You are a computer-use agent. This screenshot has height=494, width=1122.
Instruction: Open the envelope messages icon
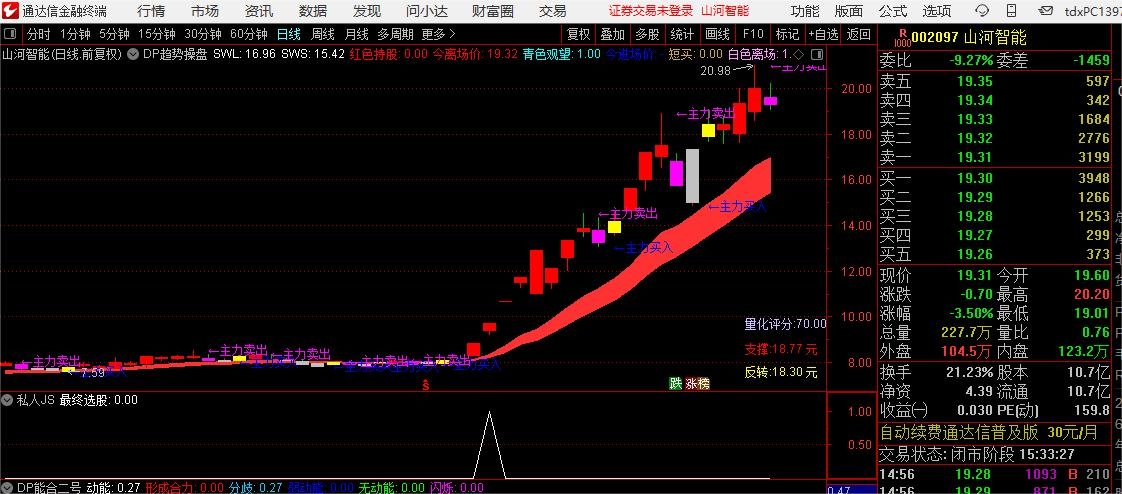(1045, 11)
